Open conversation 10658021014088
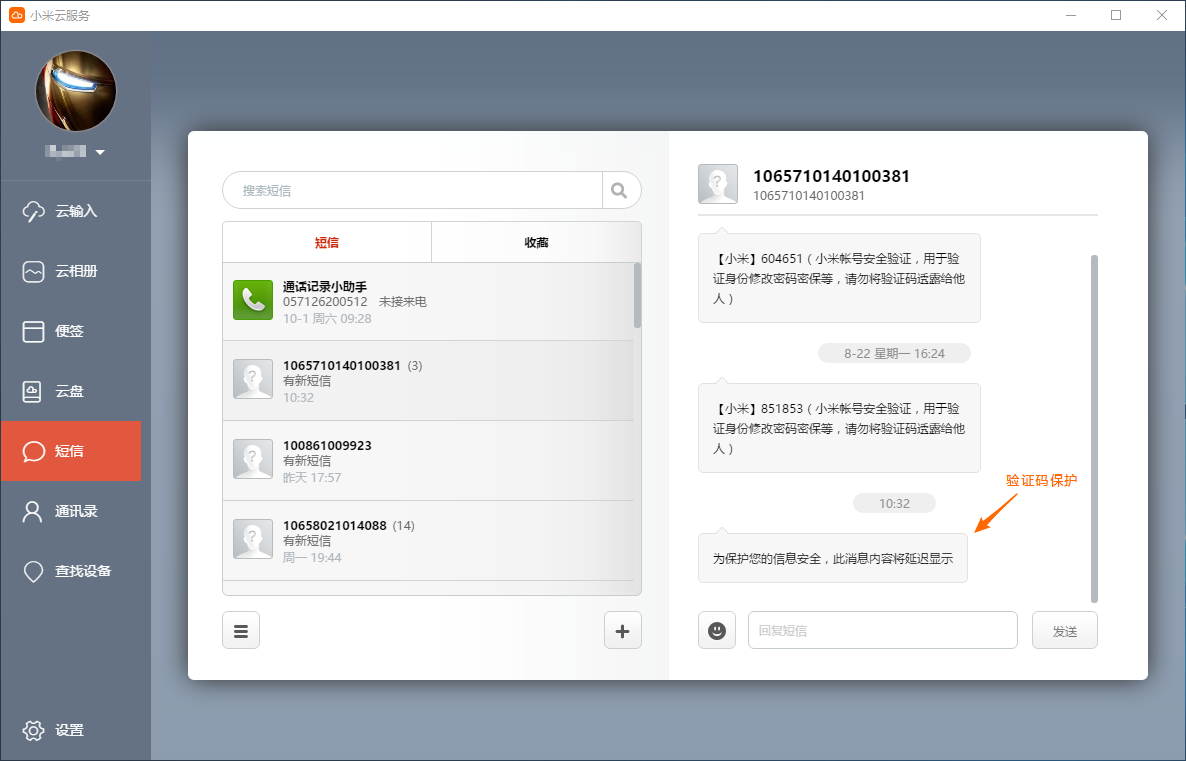 click(428, 541)
